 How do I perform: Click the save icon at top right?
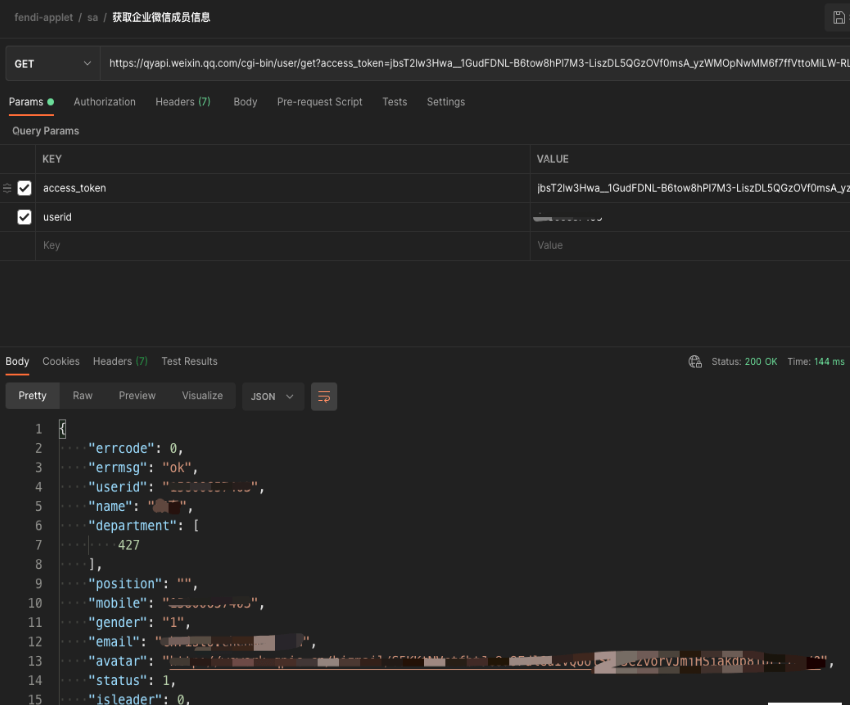click(839, 17)
